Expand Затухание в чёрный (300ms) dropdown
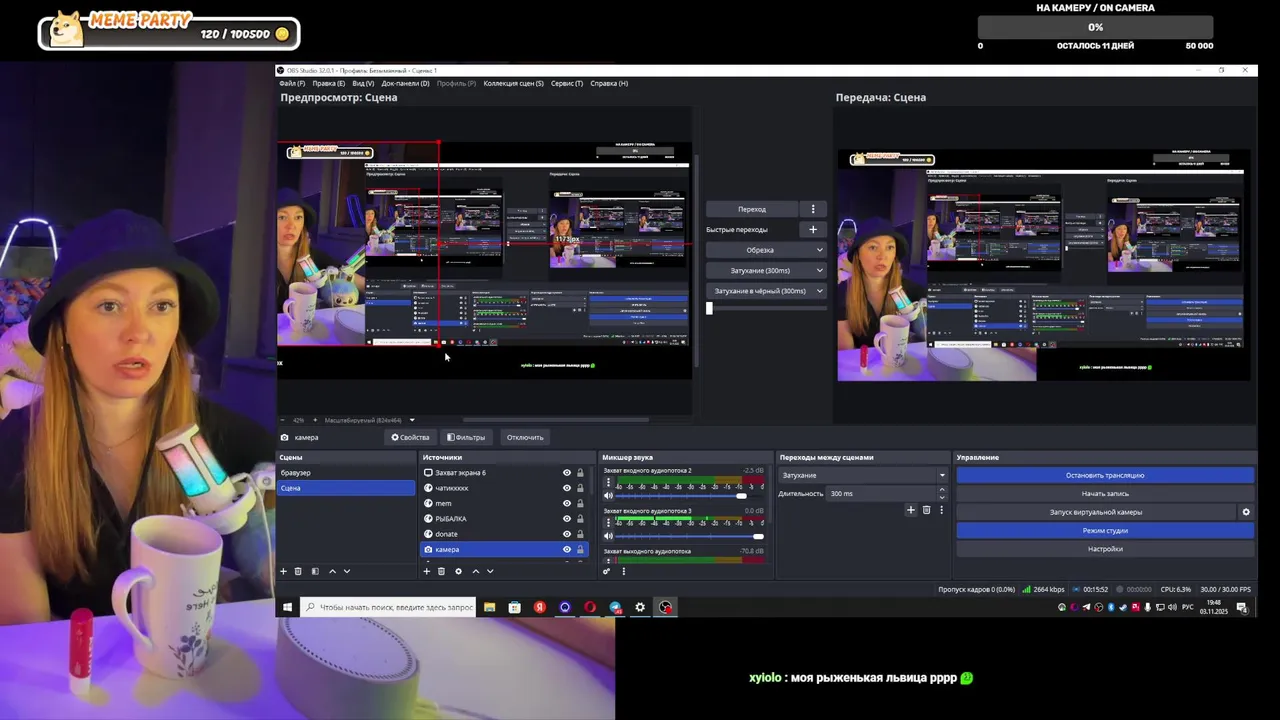The height and width of the screenshot is (720, 1280). coord(819,291)
